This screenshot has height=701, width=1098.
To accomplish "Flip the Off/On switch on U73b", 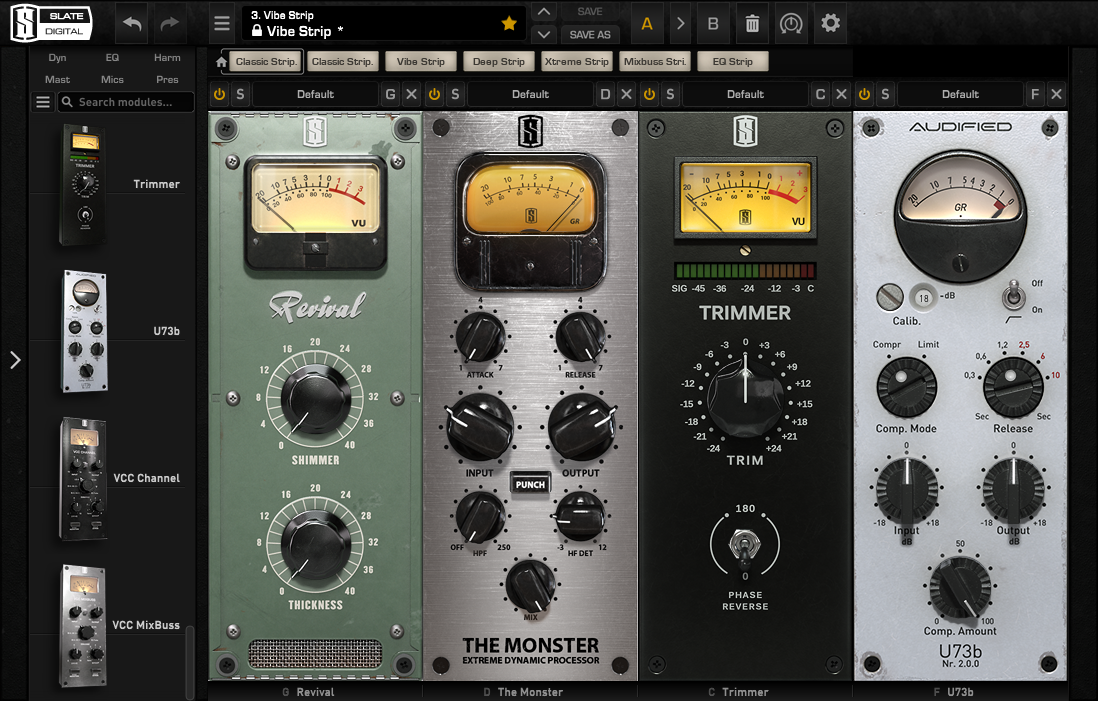I will point(1013,297).
